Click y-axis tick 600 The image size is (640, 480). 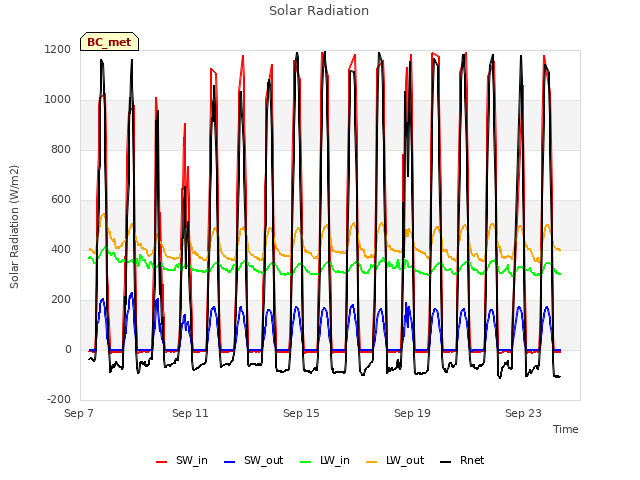pos(61,200)
